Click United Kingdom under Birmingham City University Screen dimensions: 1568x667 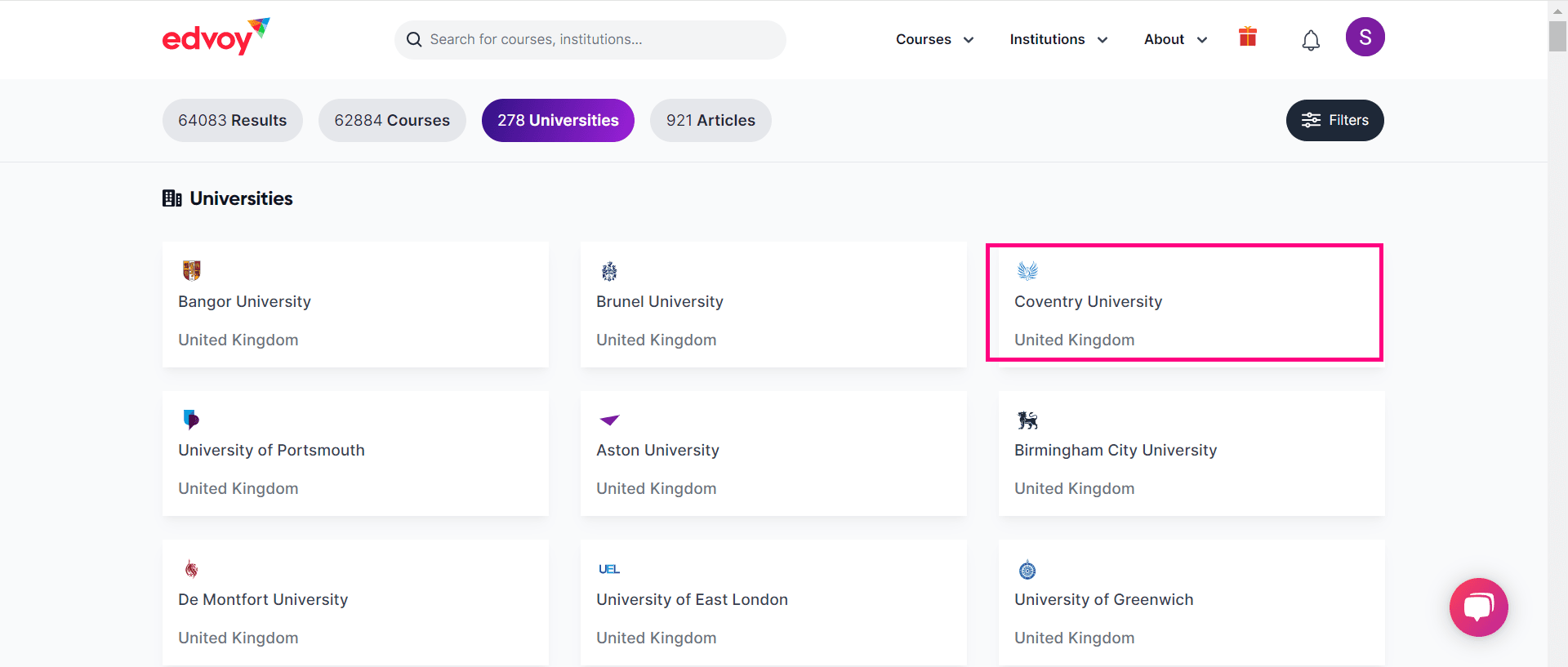[x=1075, y=488]
